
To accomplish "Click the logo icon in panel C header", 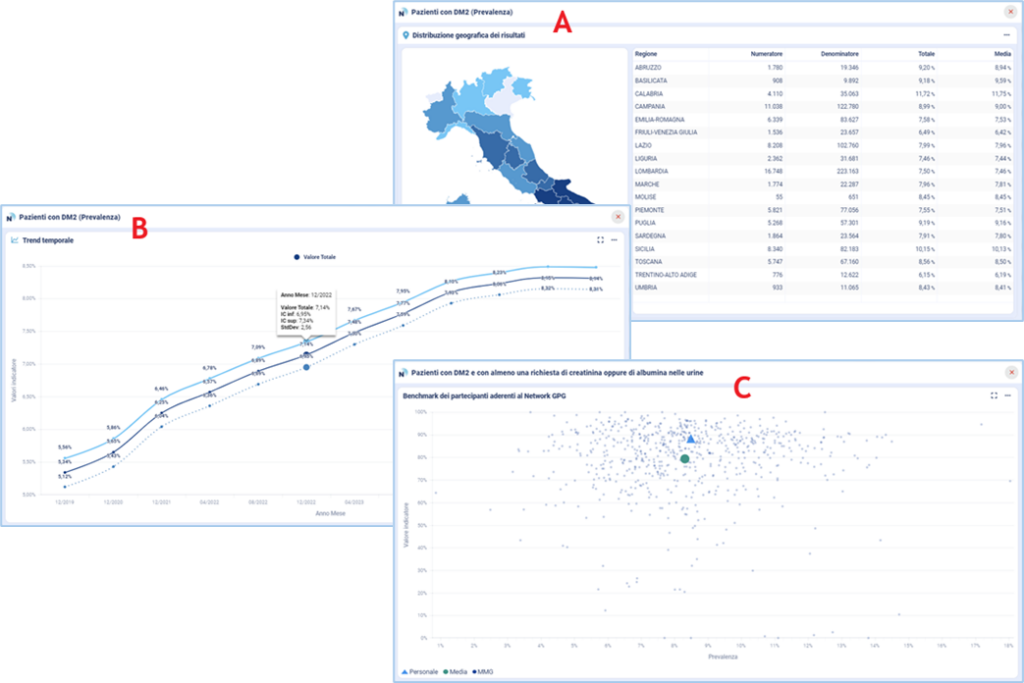I will tap(402, 373).
